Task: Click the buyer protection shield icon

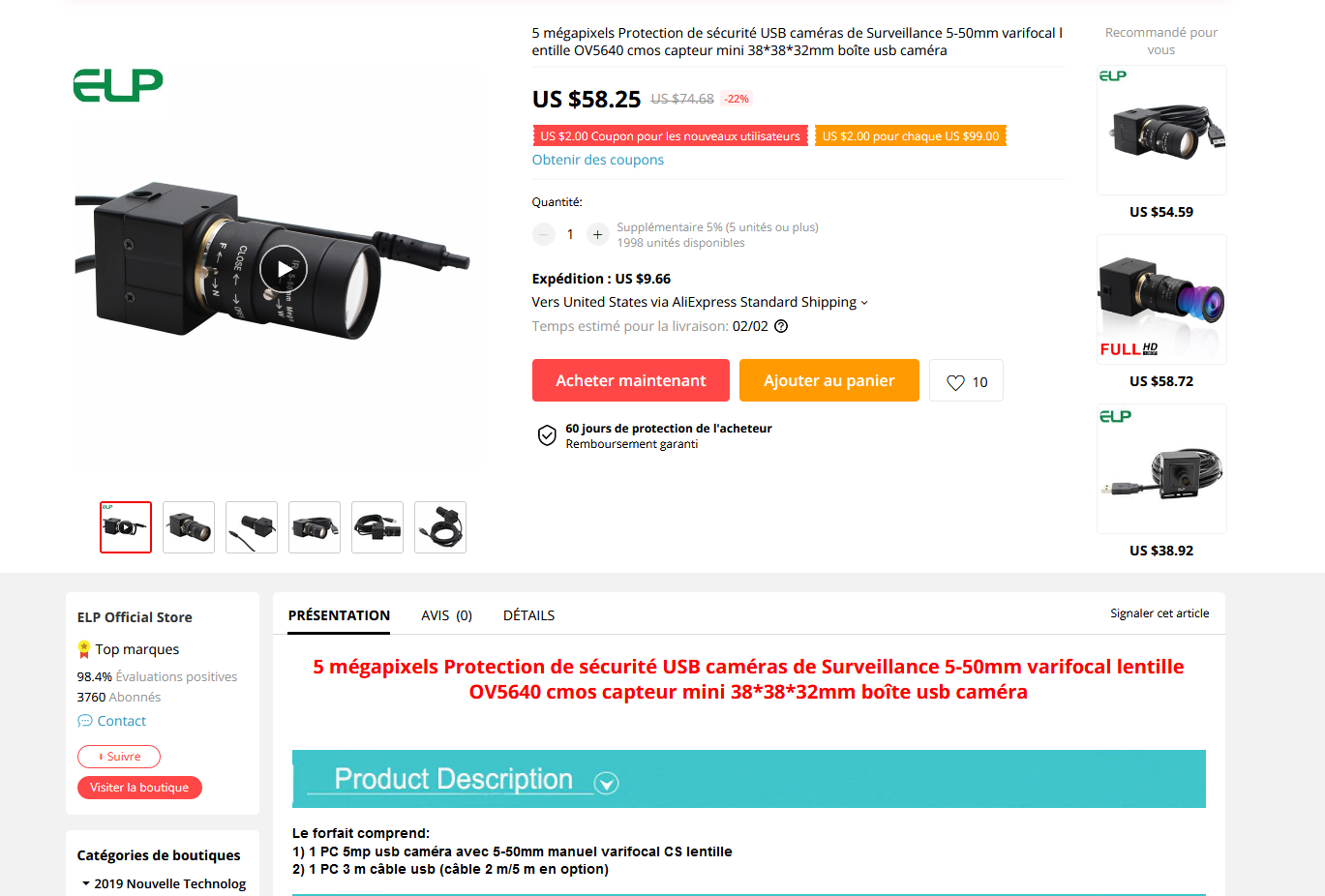Action: 547,435
